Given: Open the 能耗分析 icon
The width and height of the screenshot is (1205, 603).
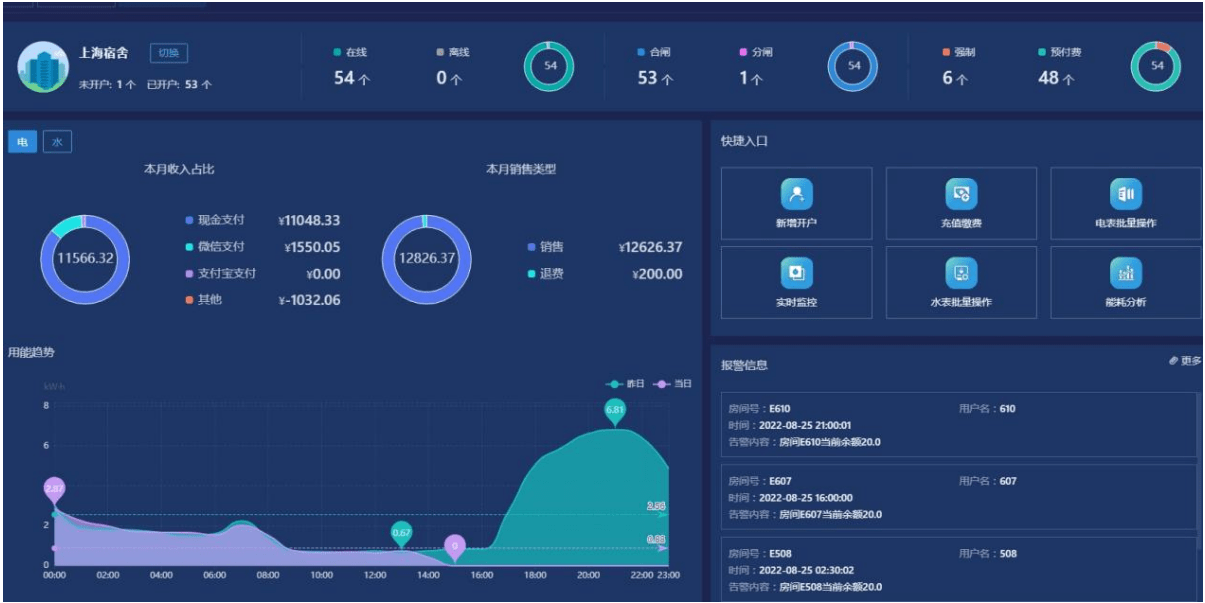Looking at the screenshot, I should (1125, 273).
